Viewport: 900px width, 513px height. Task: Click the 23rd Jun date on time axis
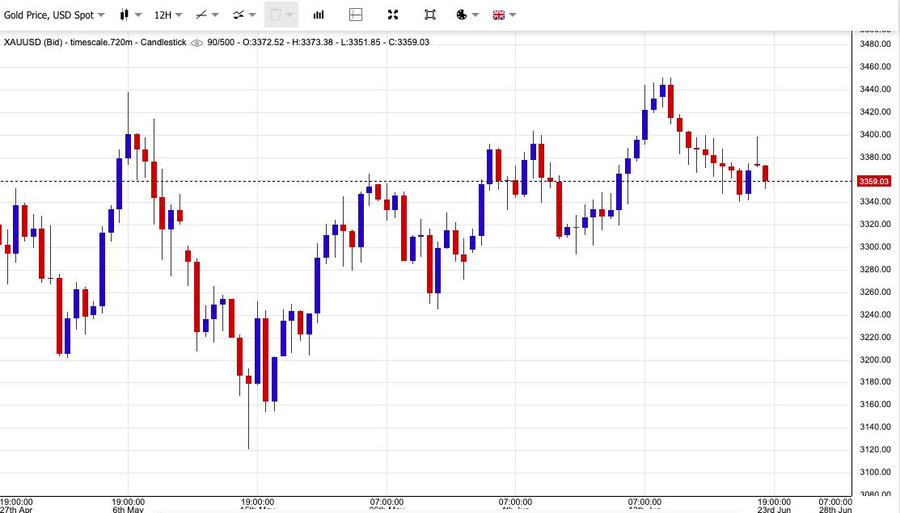774,508
